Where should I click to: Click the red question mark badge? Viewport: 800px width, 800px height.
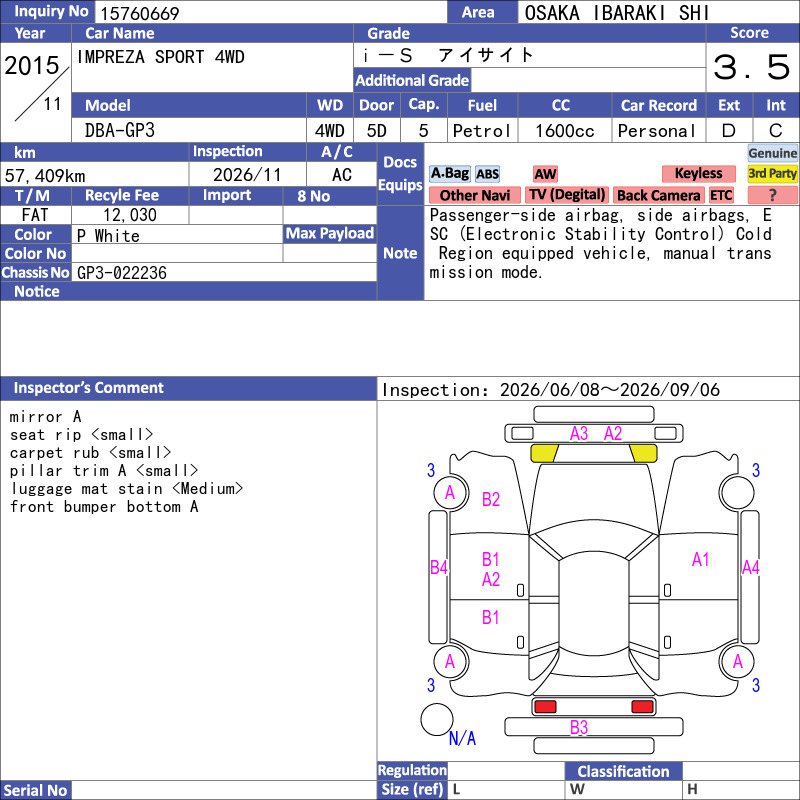772,195
